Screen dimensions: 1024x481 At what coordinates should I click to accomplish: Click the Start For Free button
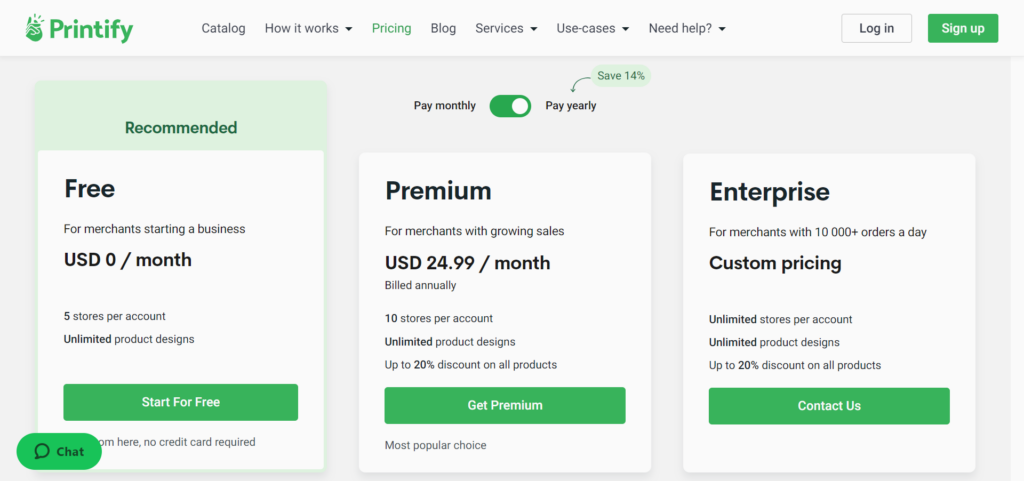(181, 402)
